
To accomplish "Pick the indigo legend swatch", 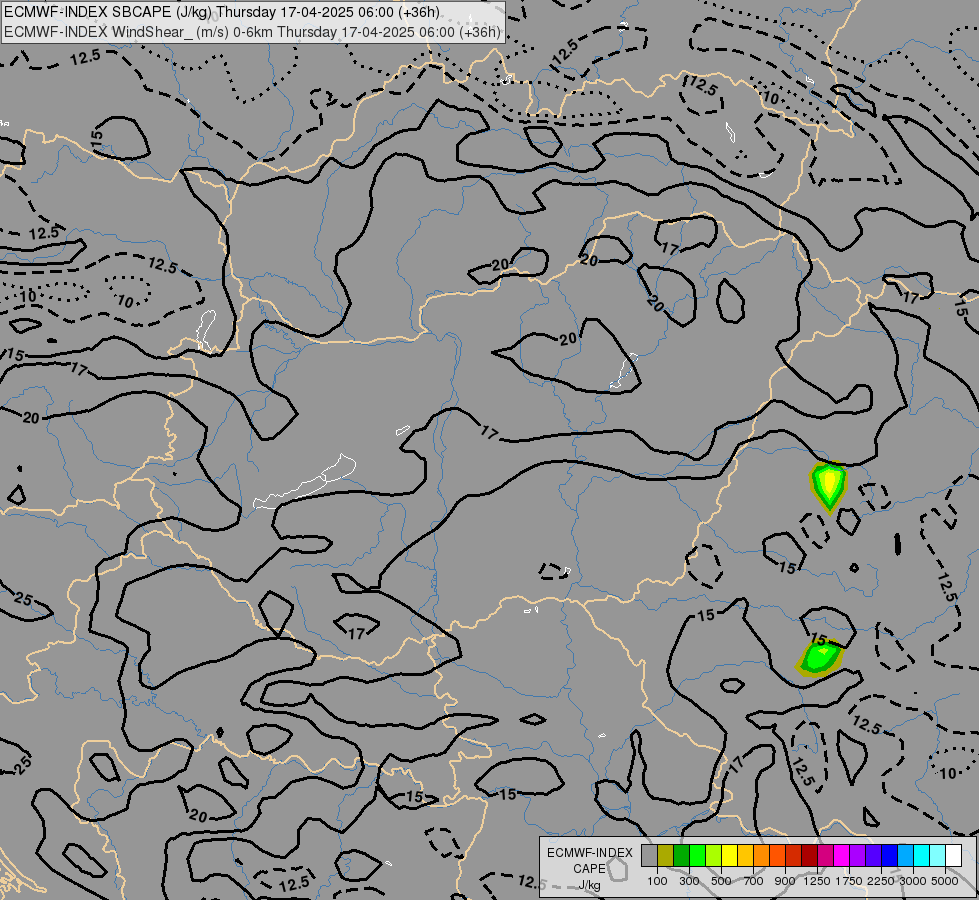I will pos(873,855).
